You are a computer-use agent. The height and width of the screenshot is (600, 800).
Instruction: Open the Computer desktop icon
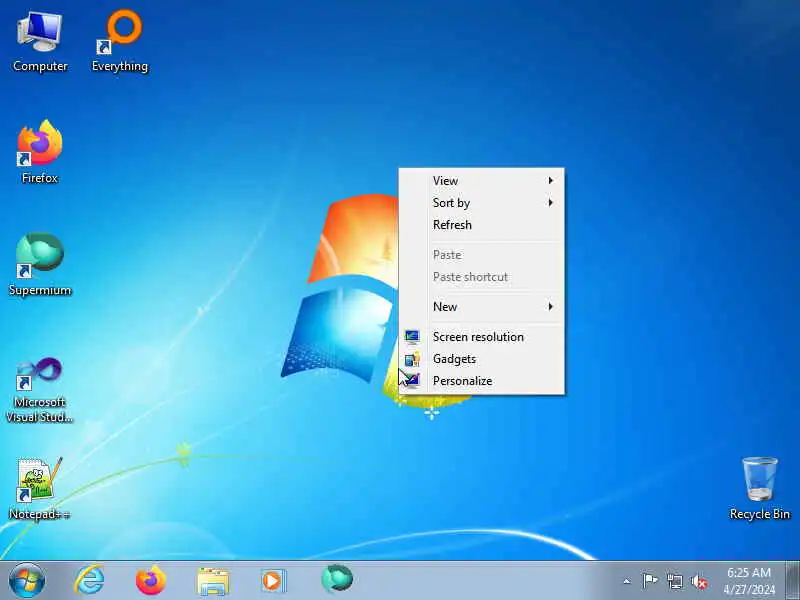click(x=40, y=43)
